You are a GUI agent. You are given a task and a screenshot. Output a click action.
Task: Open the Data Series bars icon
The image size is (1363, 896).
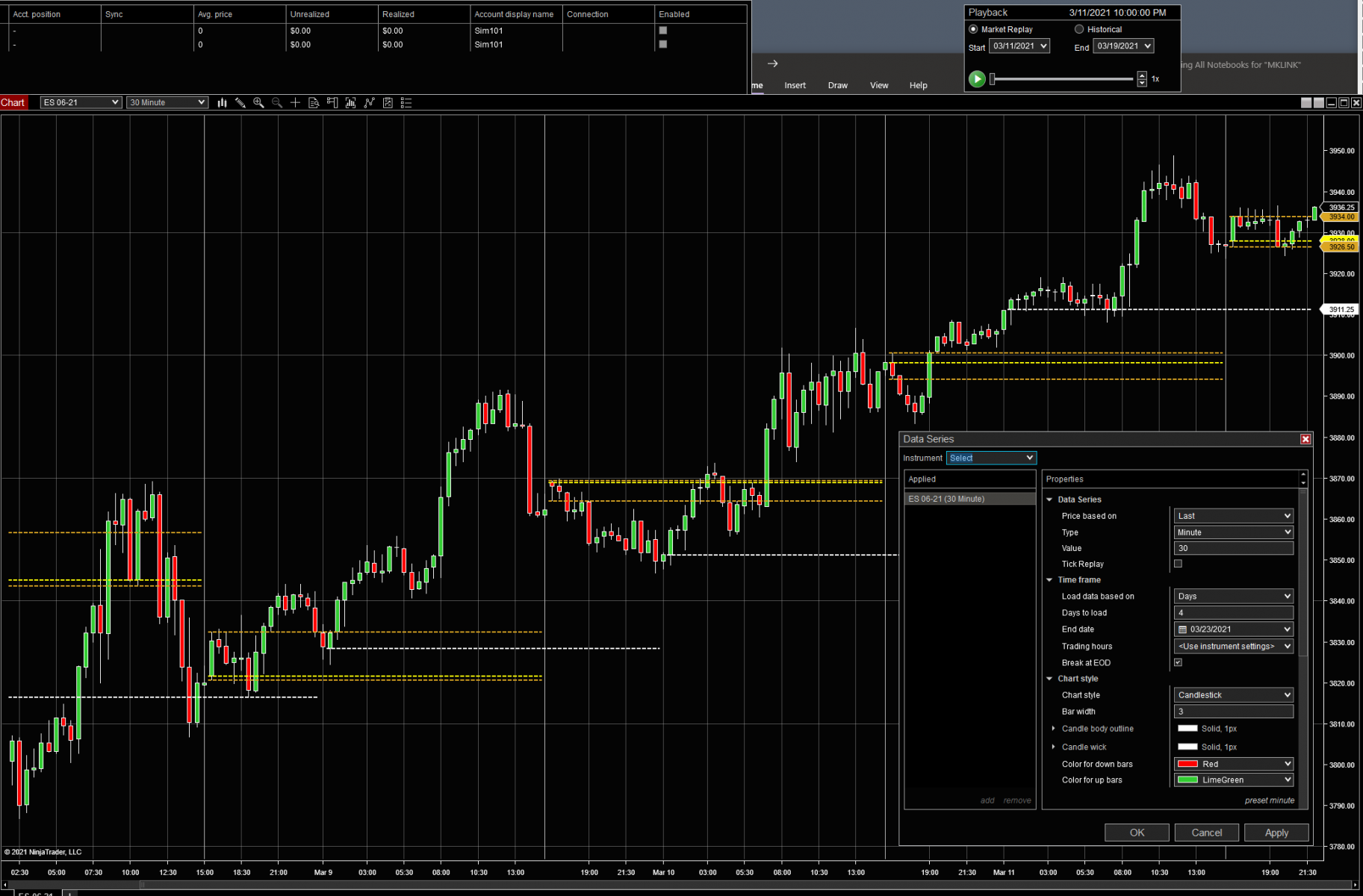point(350,103)
